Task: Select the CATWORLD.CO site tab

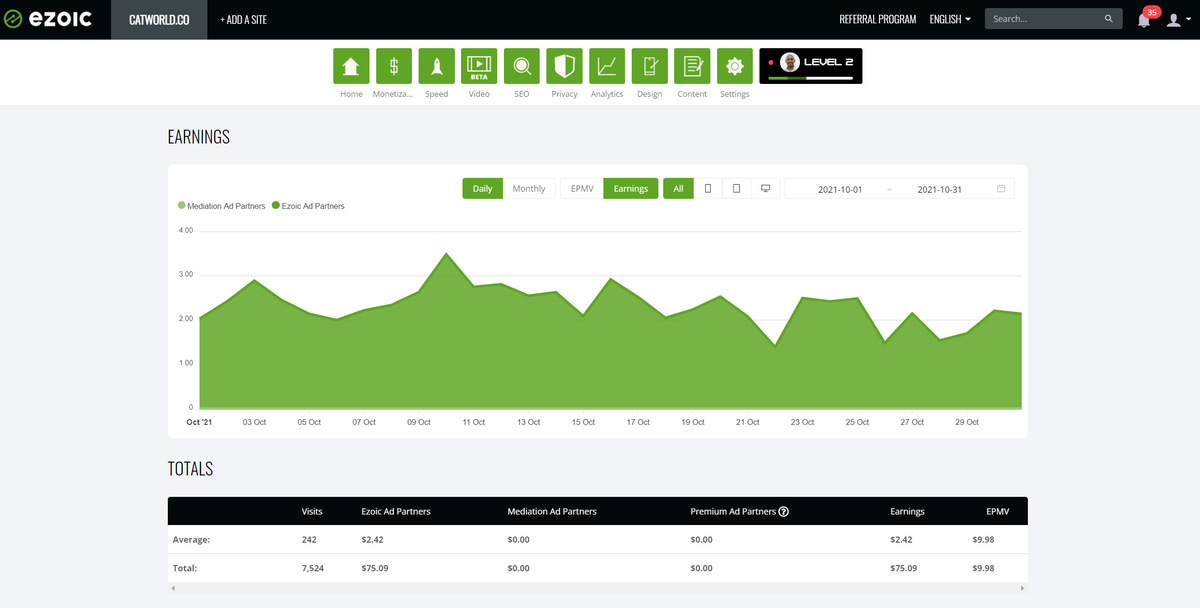Action: pyautogui.click(x=159, y=19)
